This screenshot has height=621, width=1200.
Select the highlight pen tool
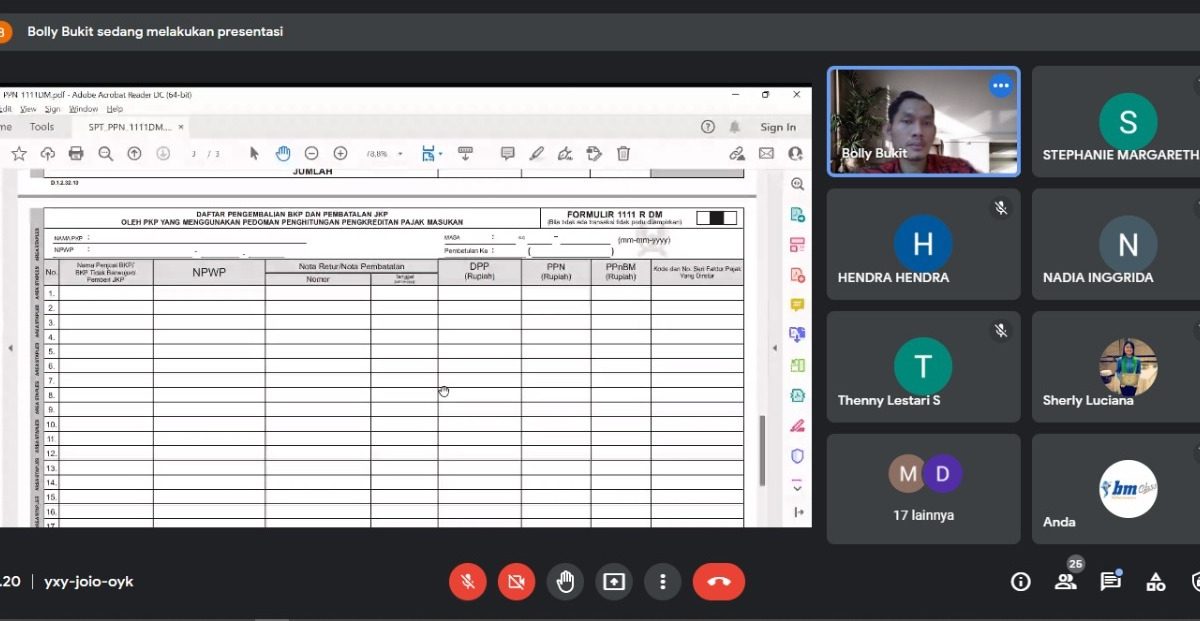pos(537,154)
